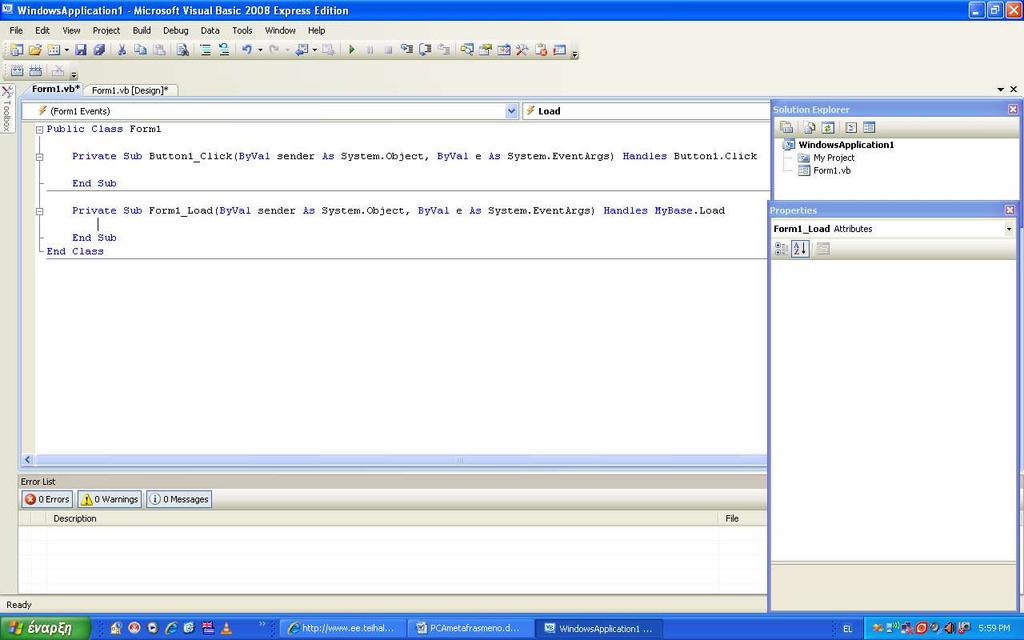Open the File menu
The width and height of the screenshot is (1024, 640).
coord(16,31)
